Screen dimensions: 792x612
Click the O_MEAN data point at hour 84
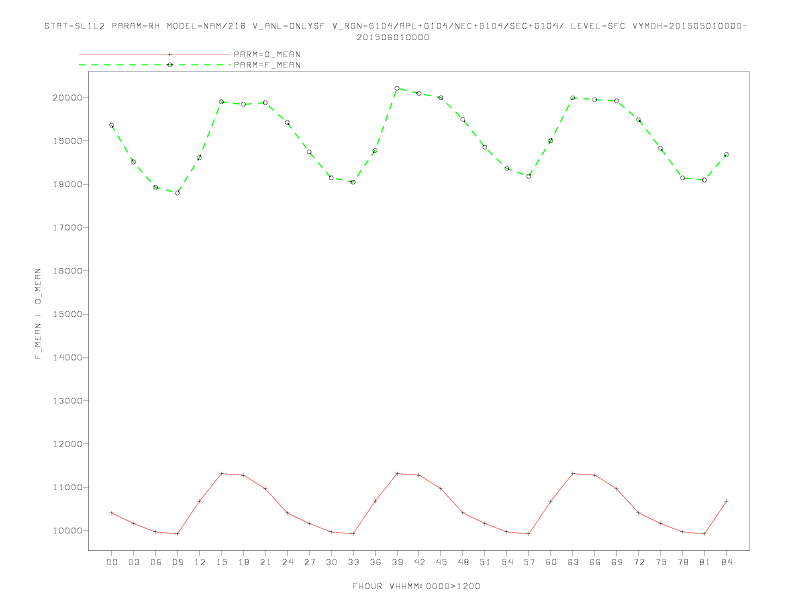726,501
